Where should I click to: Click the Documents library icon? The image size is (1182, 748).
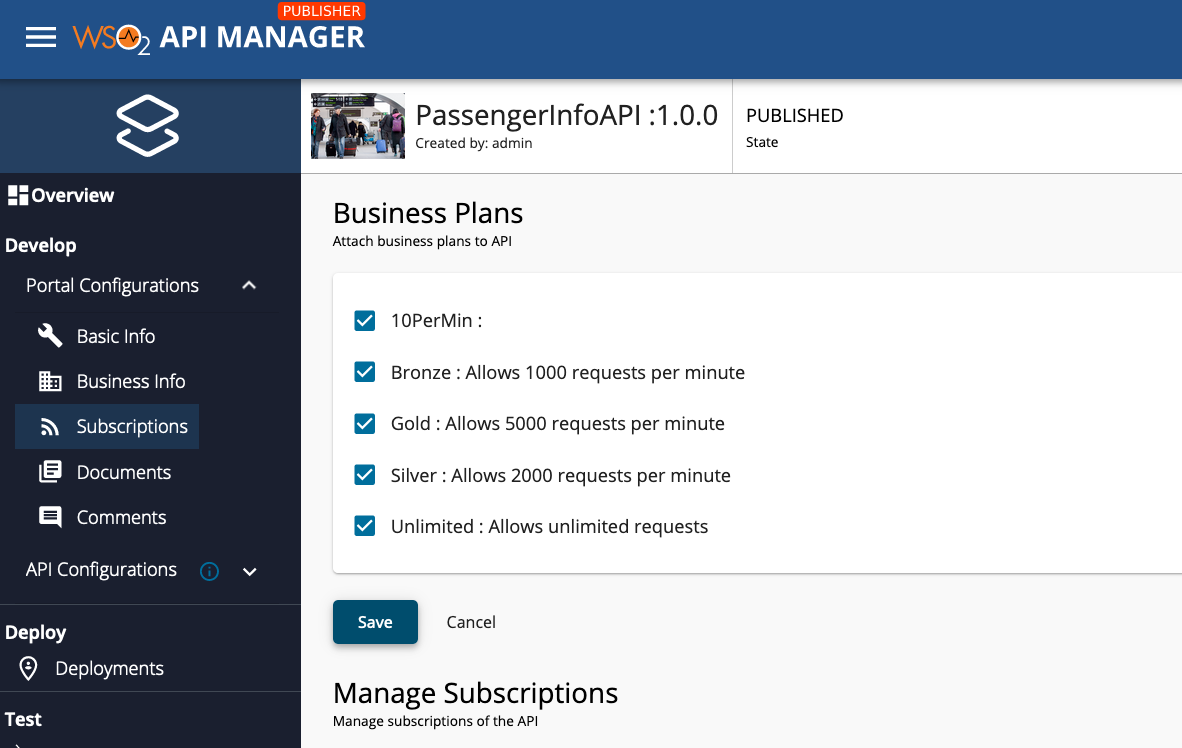point(50,472)
